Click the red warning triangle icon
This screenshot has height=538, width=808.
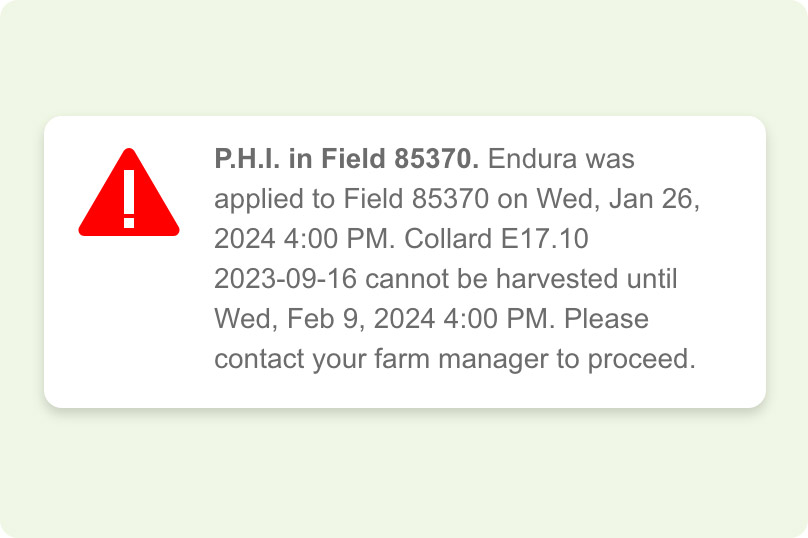click(x=129, y=192)
